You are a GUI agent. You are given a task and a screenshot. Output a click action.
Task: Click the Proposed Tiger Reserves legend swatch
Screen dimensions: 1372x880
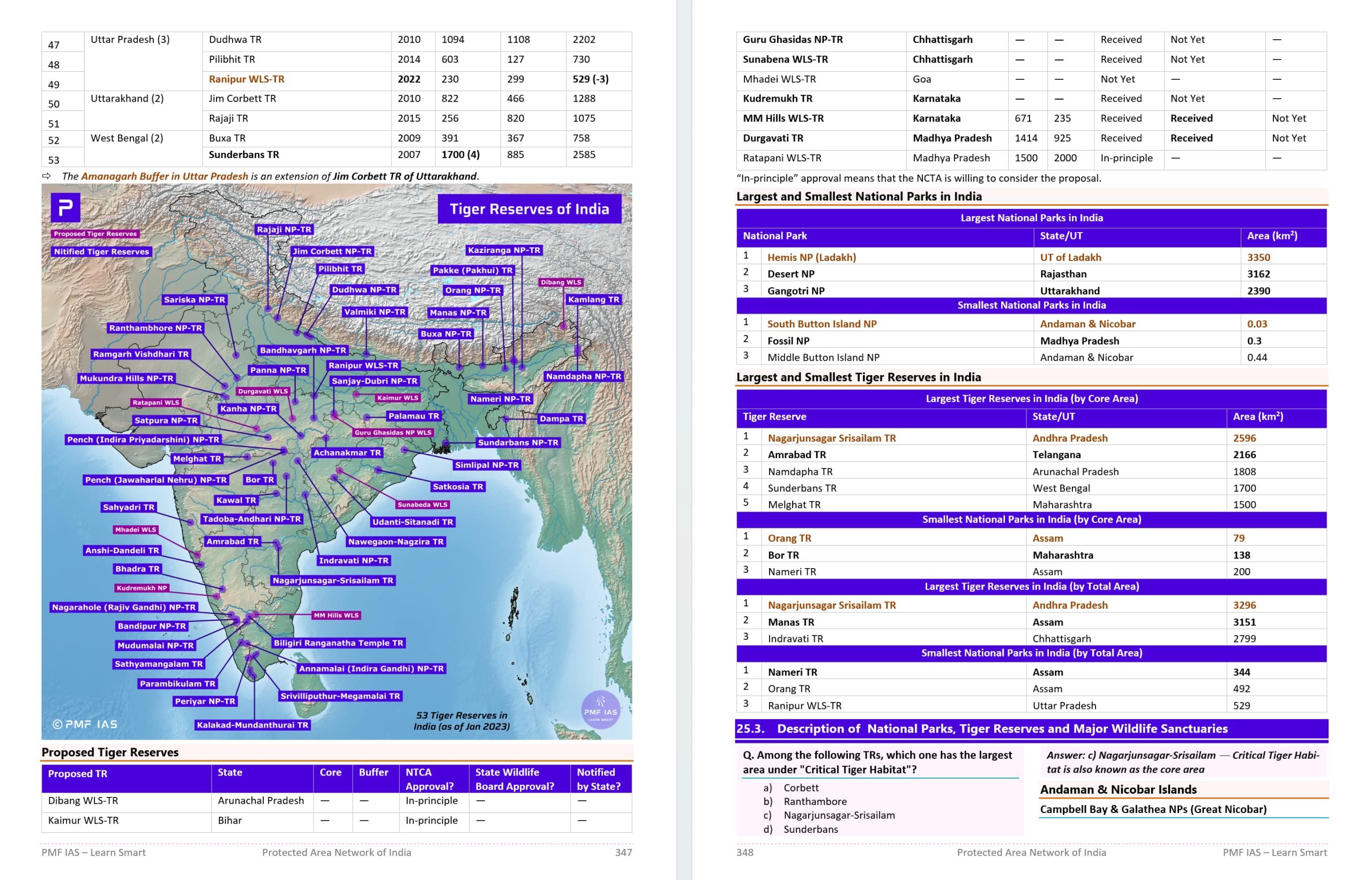(95, 234)
